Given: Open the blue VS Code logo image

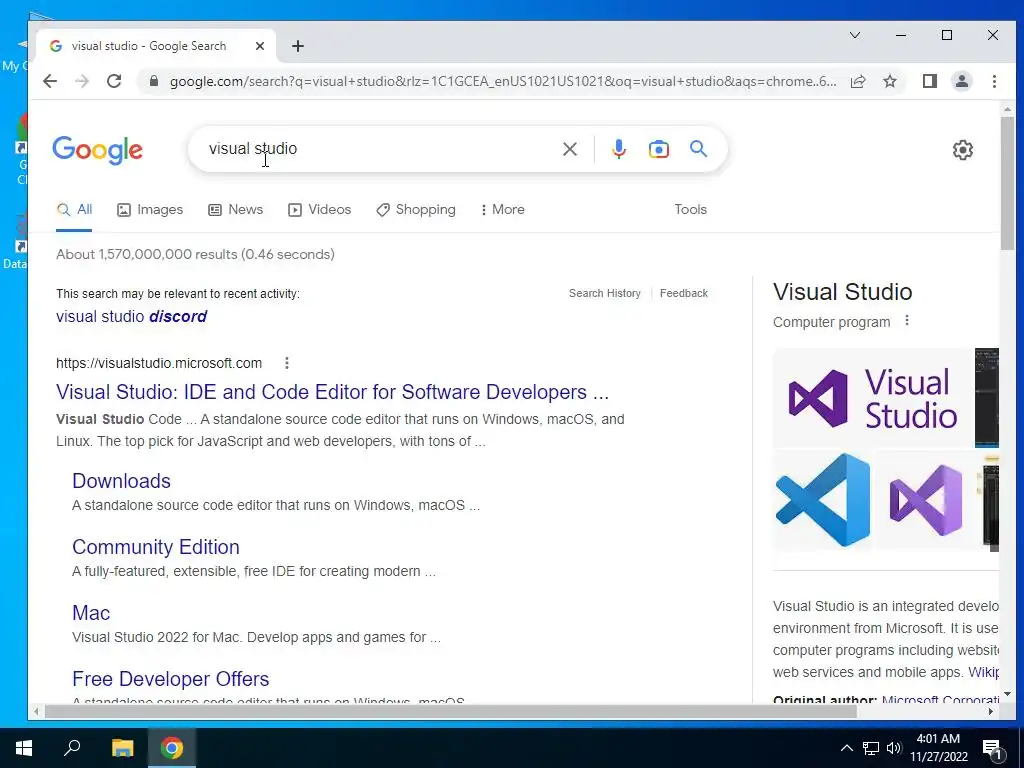Looking at the screenshot, I should pyautogui.click(x=823, y=500).
